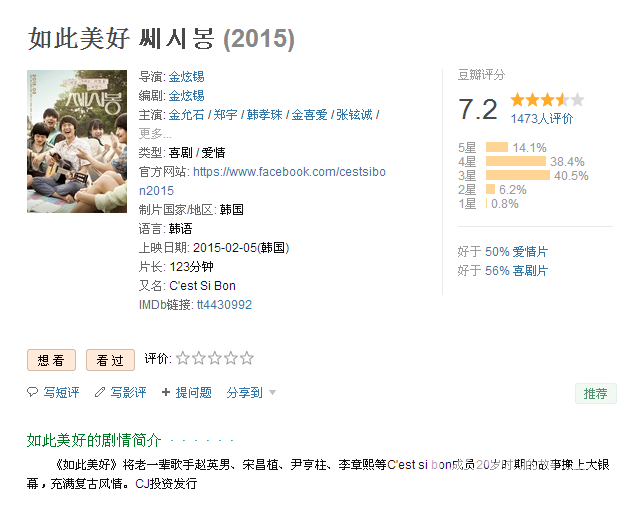This screenshot has height=515, width=640.
Task: Expand cast list with 更多...
Action: click(155, 133)
